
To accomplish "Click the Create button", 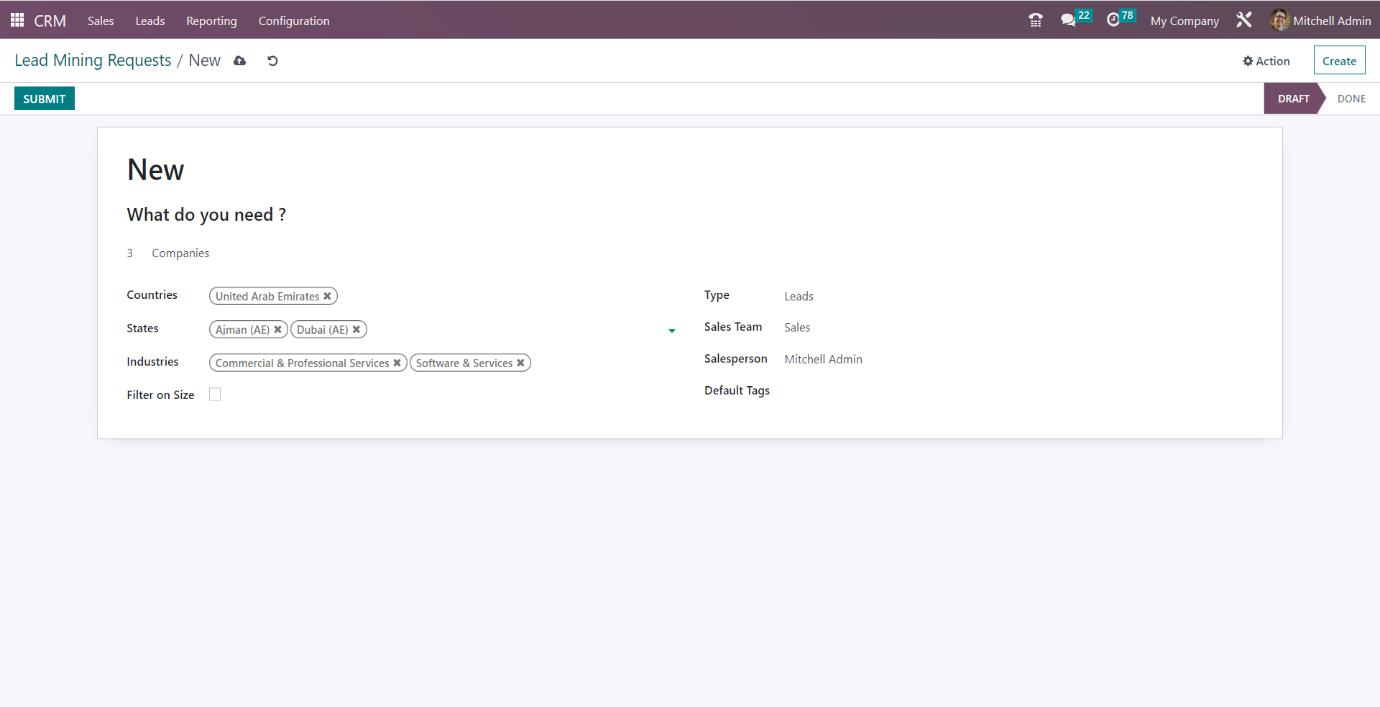I will pos(1339,61).
